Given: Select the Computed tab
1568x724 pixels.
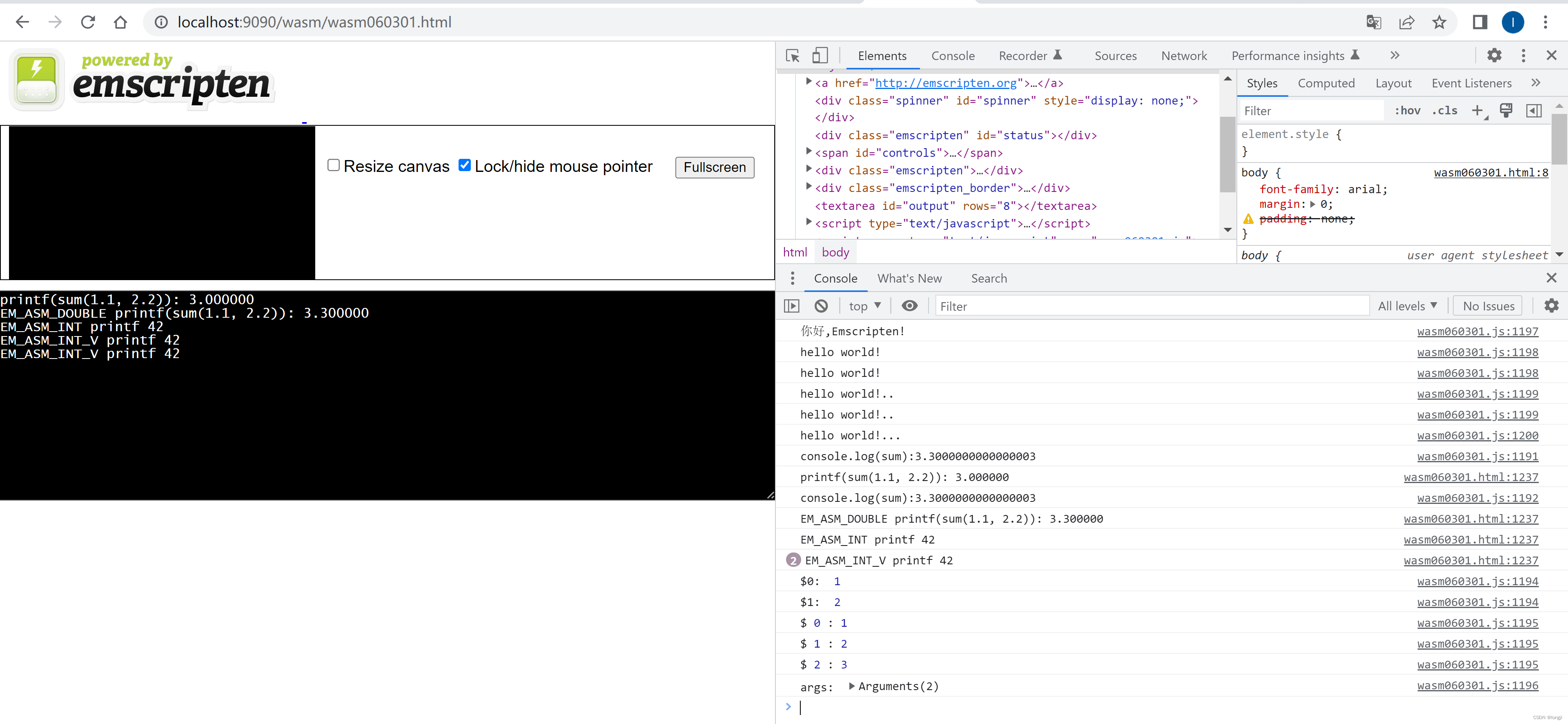Looking at the screenshot, I should (1326, 83).
